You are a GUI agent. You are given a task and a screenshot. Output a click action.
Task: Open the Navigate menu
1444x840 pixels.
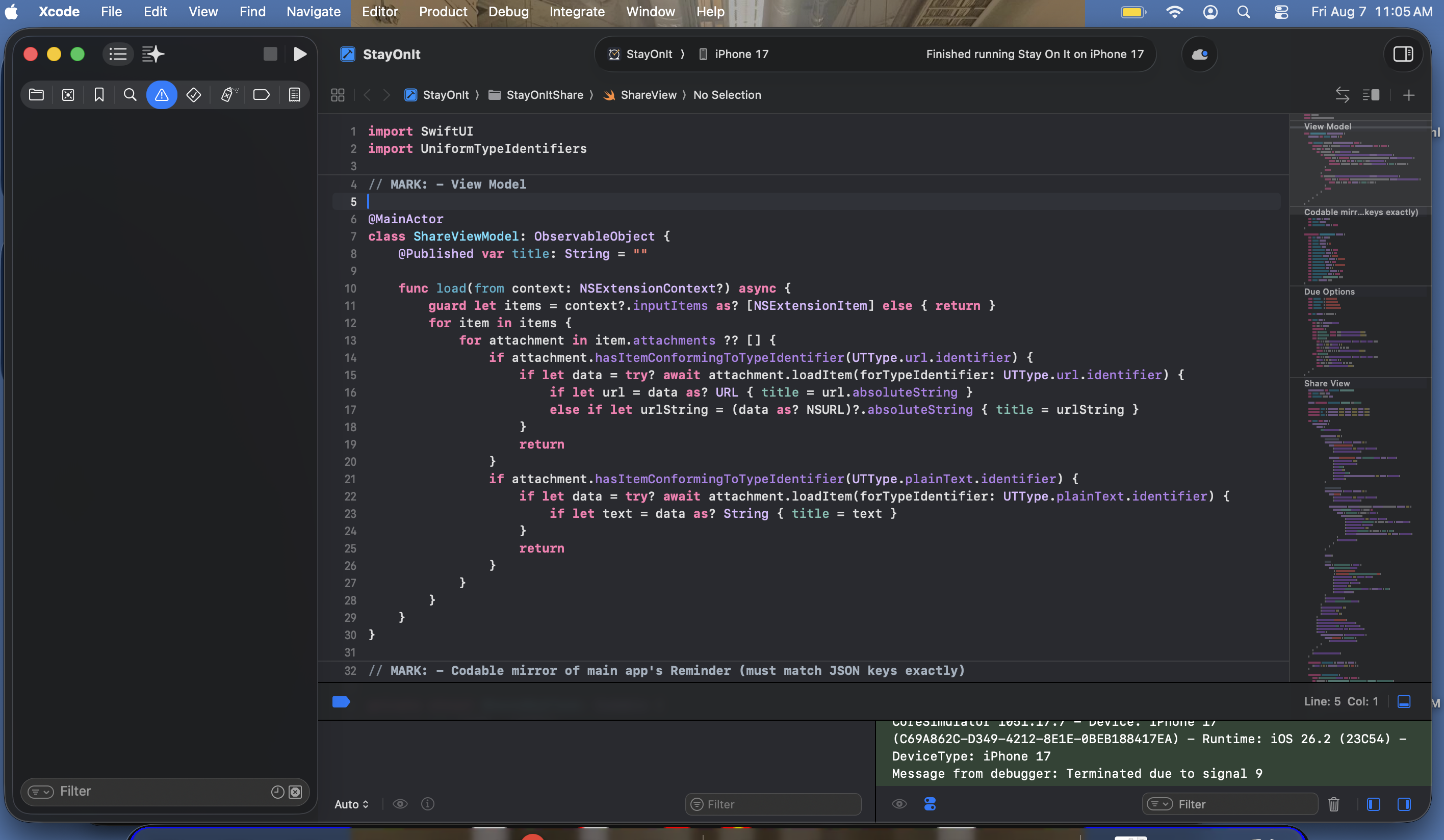(314, 11)
